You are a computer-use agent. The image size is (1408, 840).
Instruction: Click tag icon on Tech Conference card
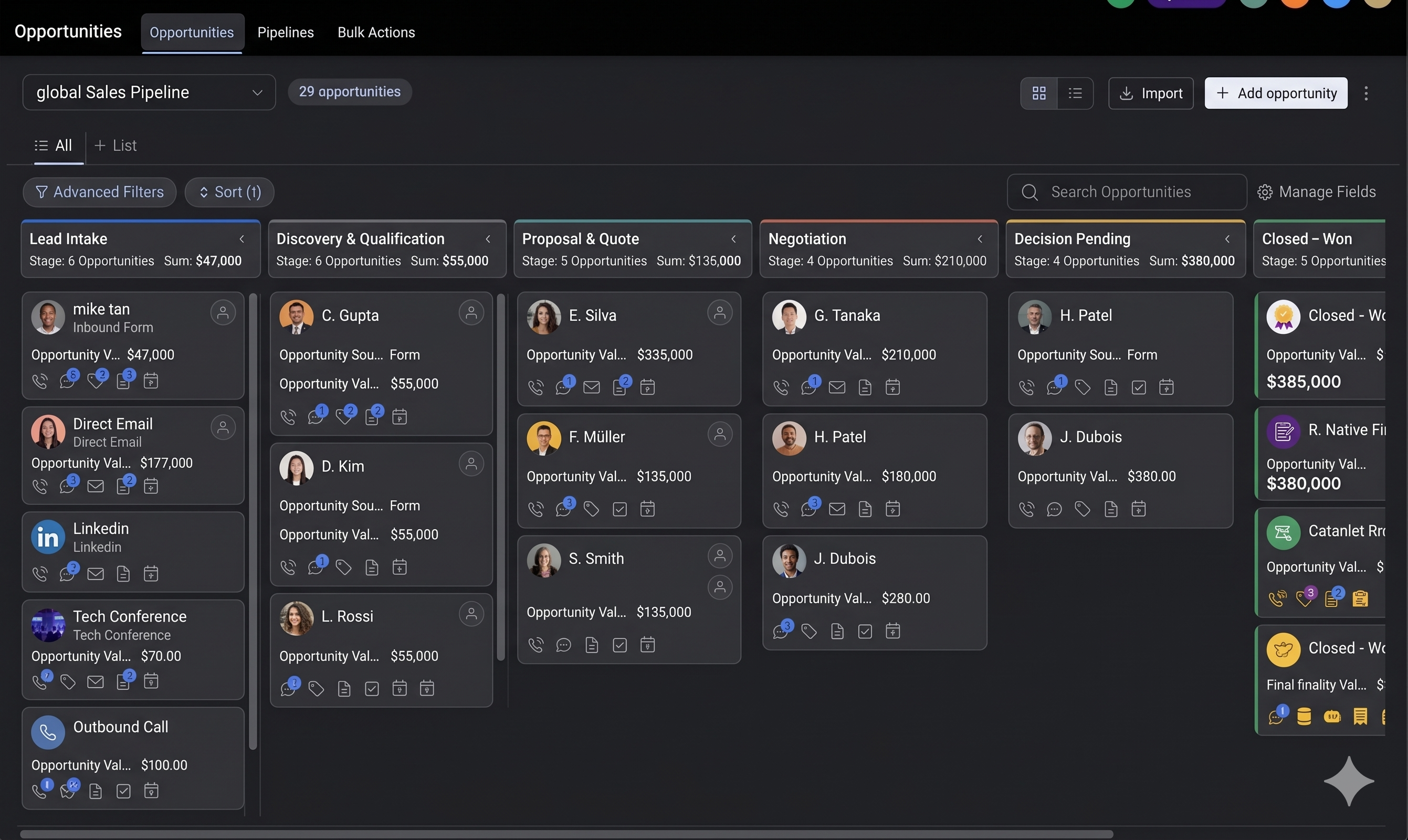click(68, 681)
